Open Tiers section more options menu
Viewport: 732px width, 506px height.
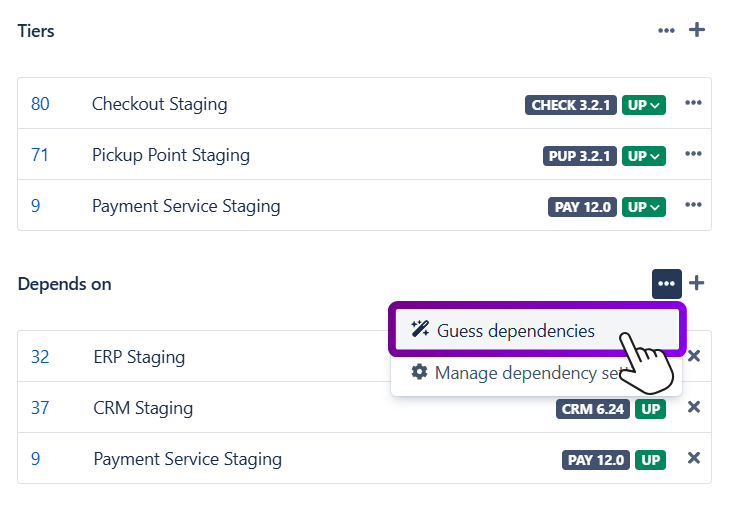point(666,31)
